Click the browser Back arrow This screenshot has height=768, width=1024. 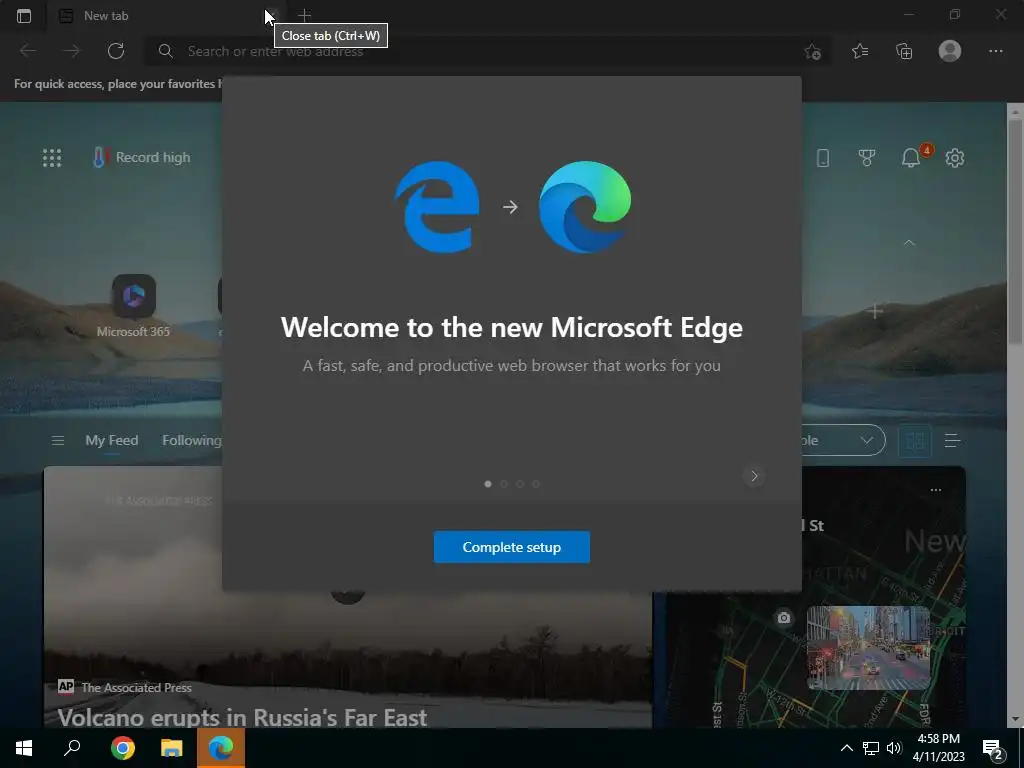point(27,51)
